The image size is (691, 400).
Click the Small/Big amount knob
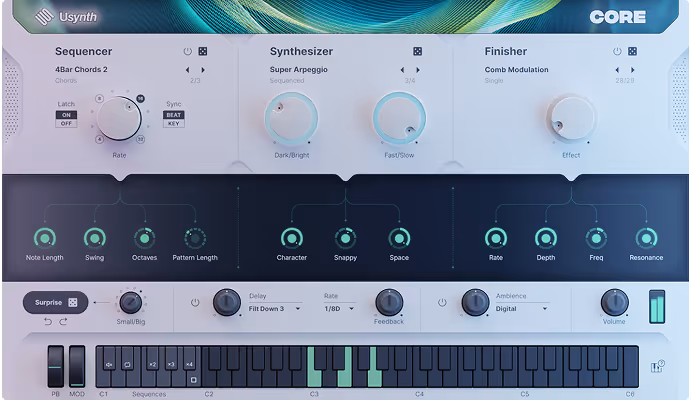pos(130,303)
